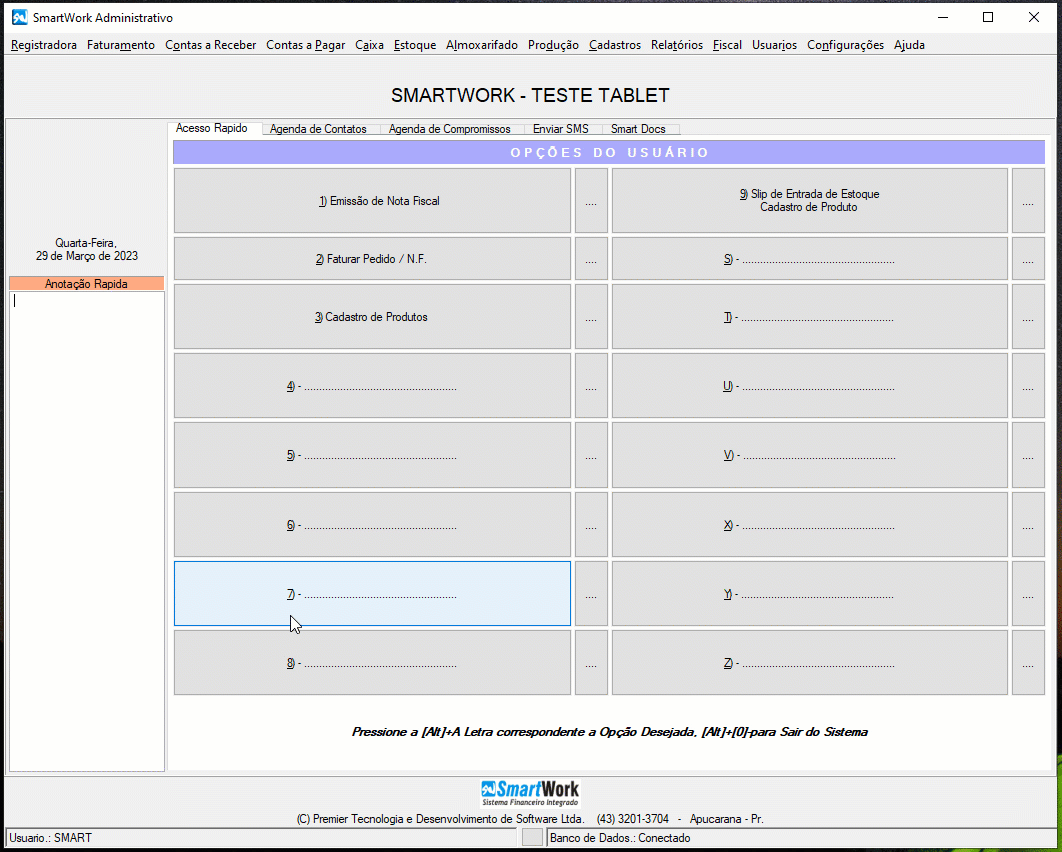Viewport: 1062px width, 852px height.
Task: Open the Configurações menu
Action: click(845, 45)
